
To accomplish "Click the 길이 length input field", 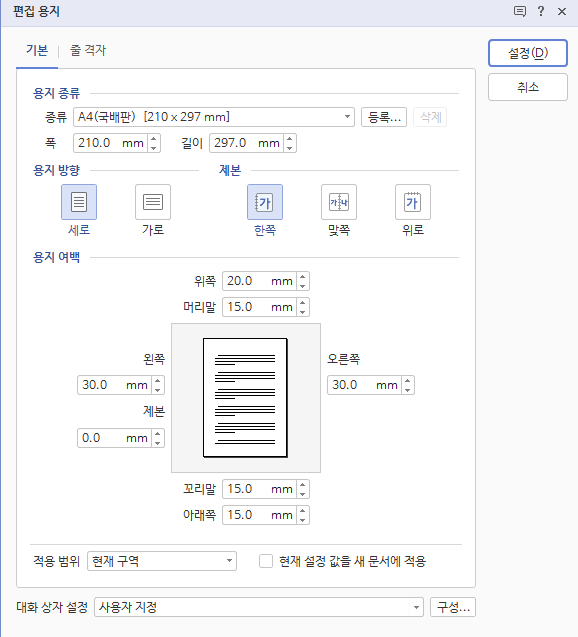I will (247, 143).
